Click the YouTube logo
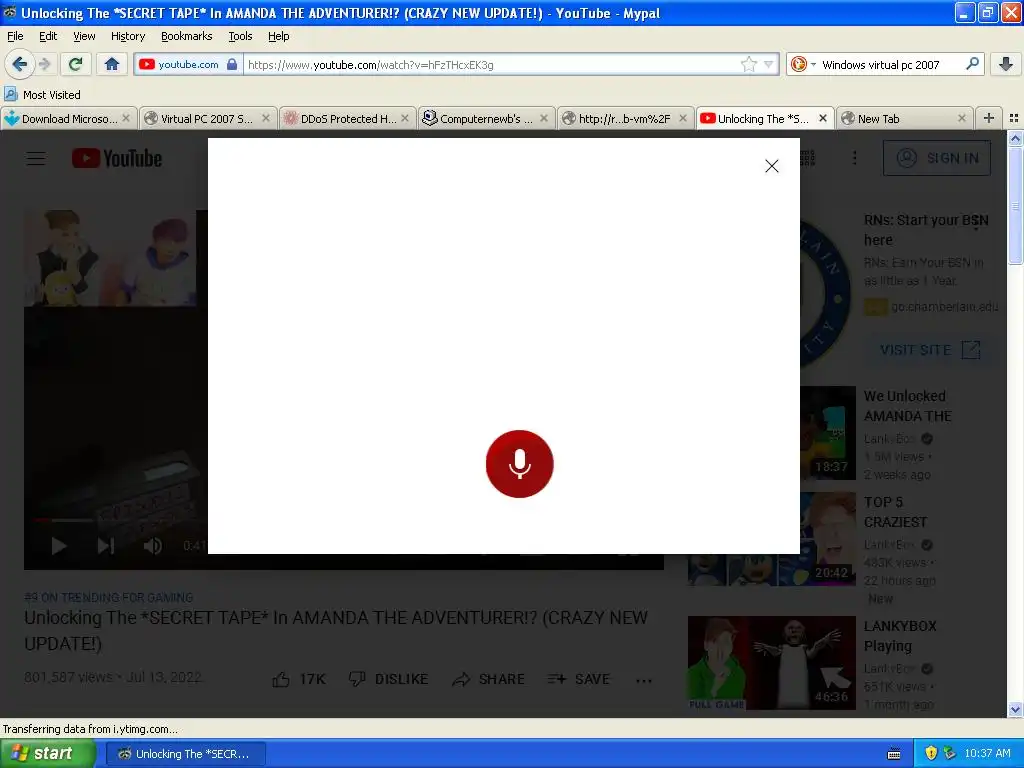Screen dimensions: 1024x768 click(117, 159)
